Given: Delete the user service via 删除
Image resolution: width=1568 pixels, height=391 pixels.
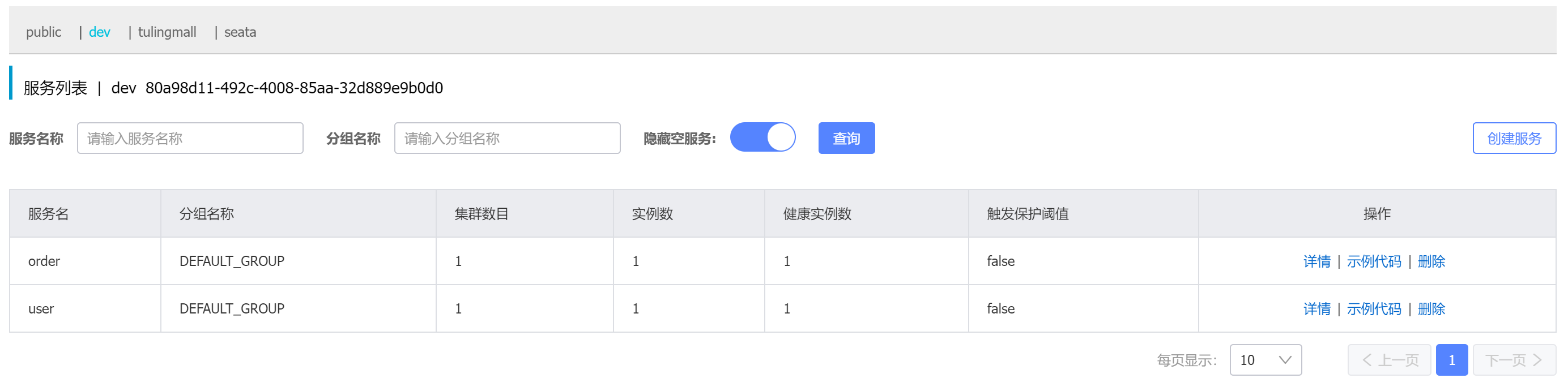Looking at the screenshot, I should coord(1431,309).
